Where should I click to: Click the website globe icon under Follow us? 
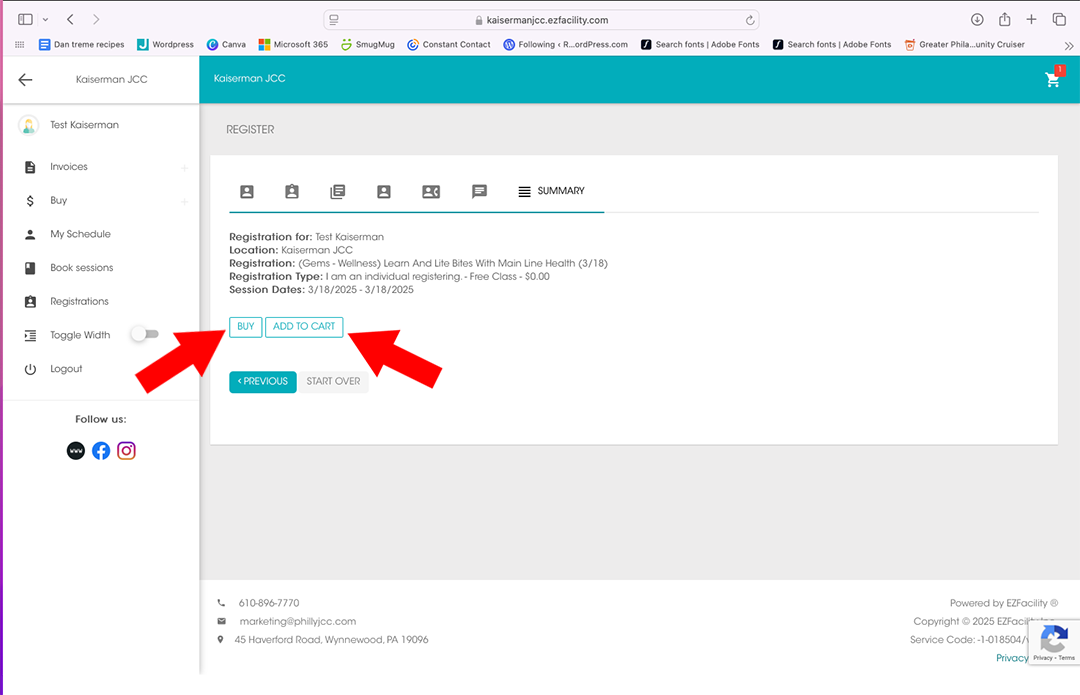[x=76, y=451]
